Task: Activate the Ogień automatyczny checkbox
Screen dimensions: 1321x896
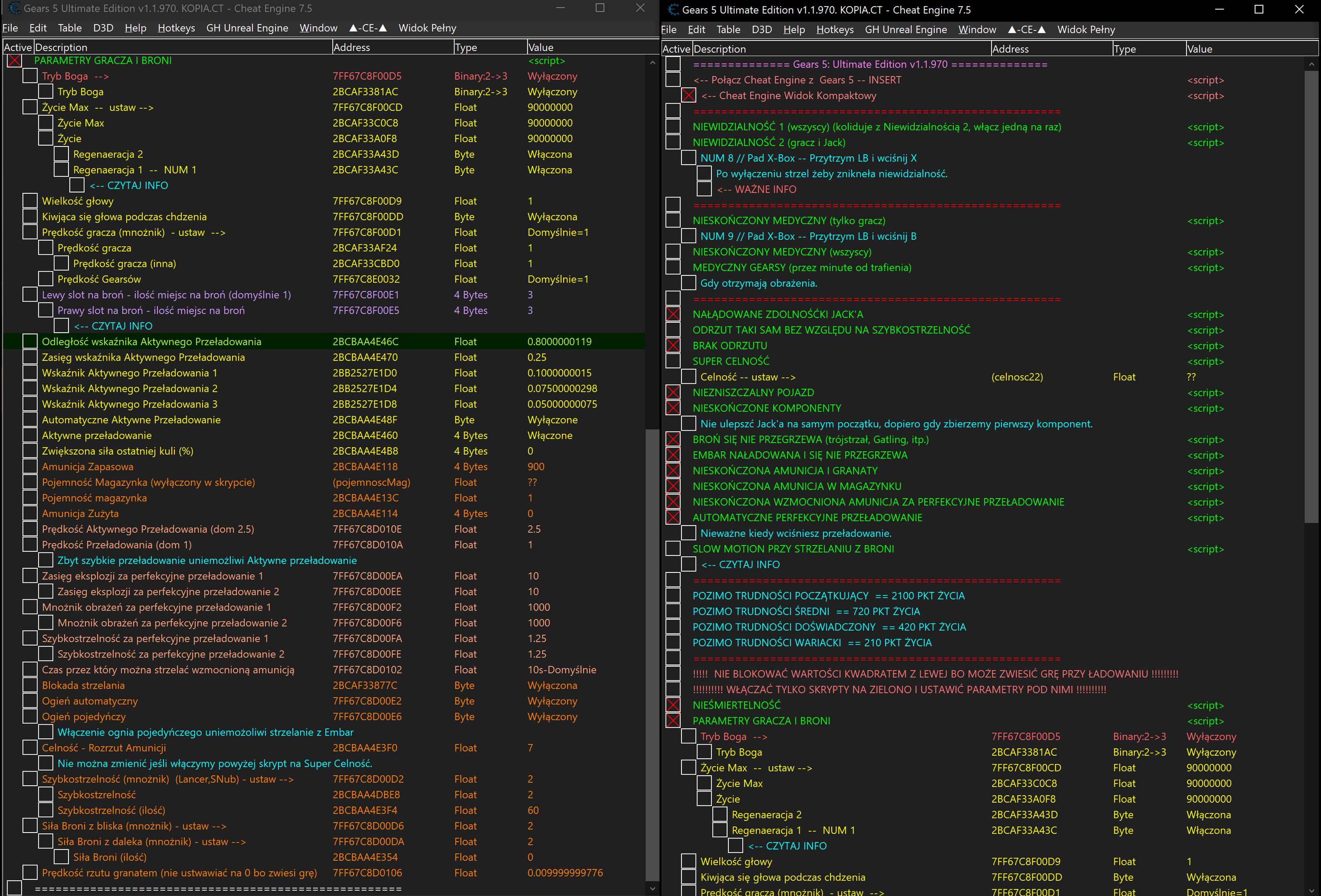Action: pyautogui.click(x=29, y=701)
